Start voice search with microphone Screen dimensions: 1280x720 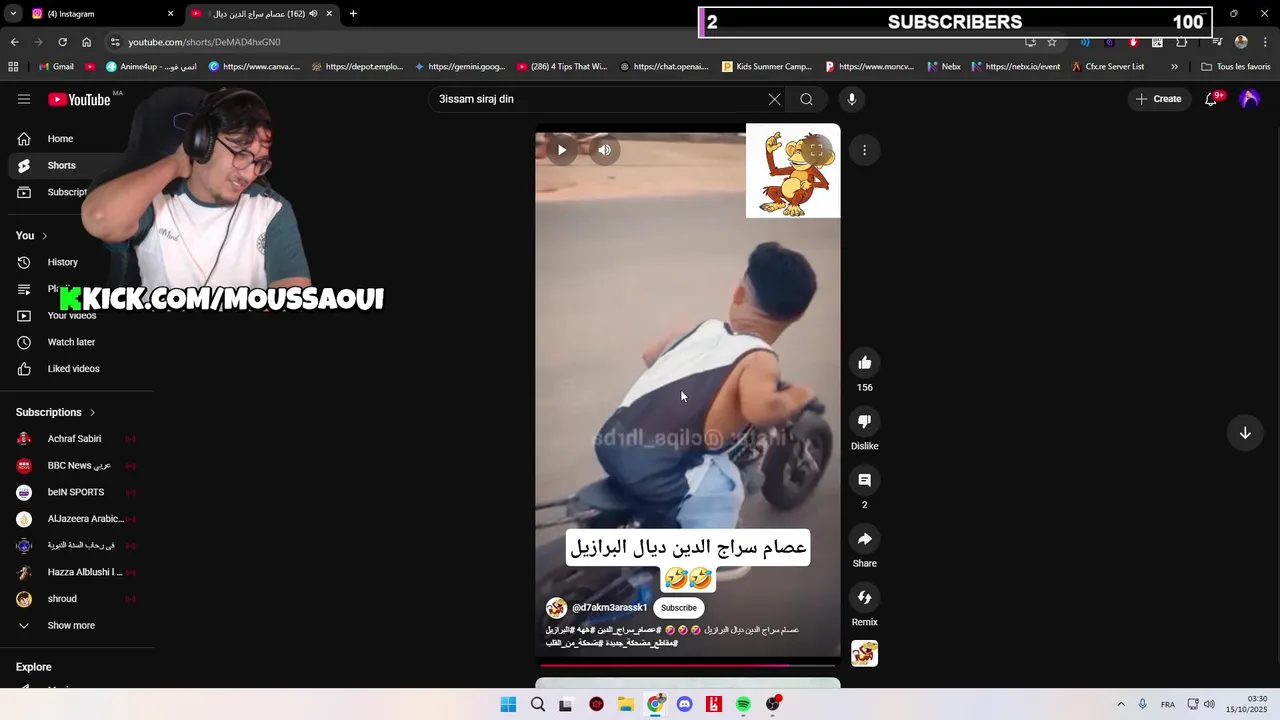coord(852,99)
